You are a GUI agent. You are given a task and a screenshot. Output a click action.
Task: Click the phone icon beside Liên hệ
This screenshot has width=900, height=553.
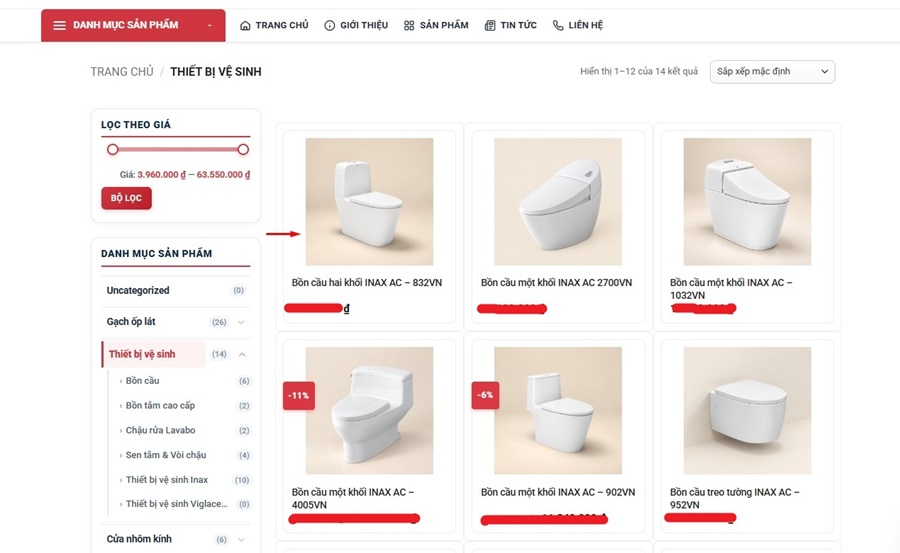[x=558, y=25]
